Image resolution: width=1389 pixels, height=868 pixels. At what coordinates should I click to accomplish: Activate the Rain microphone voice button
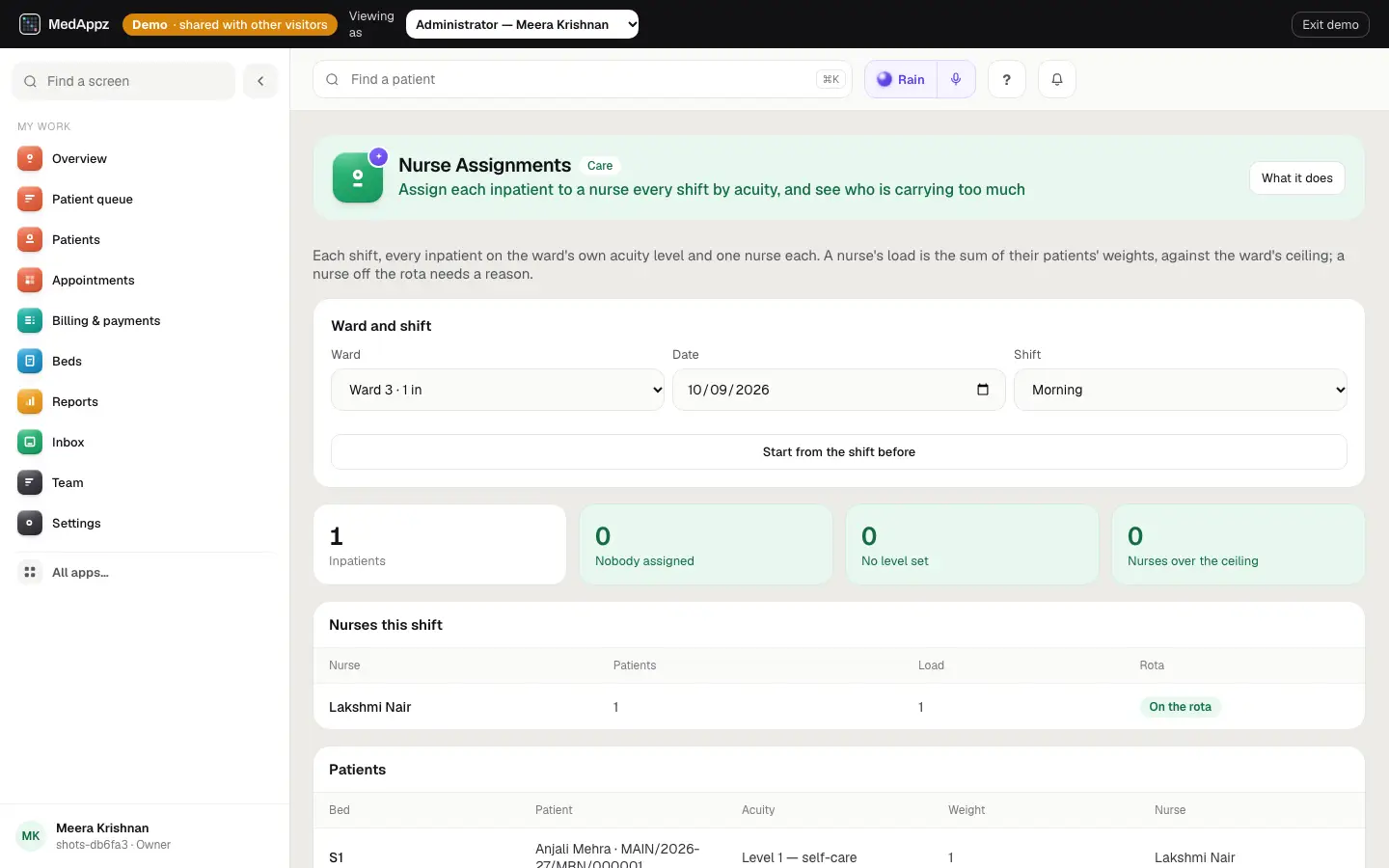(956, 79)
